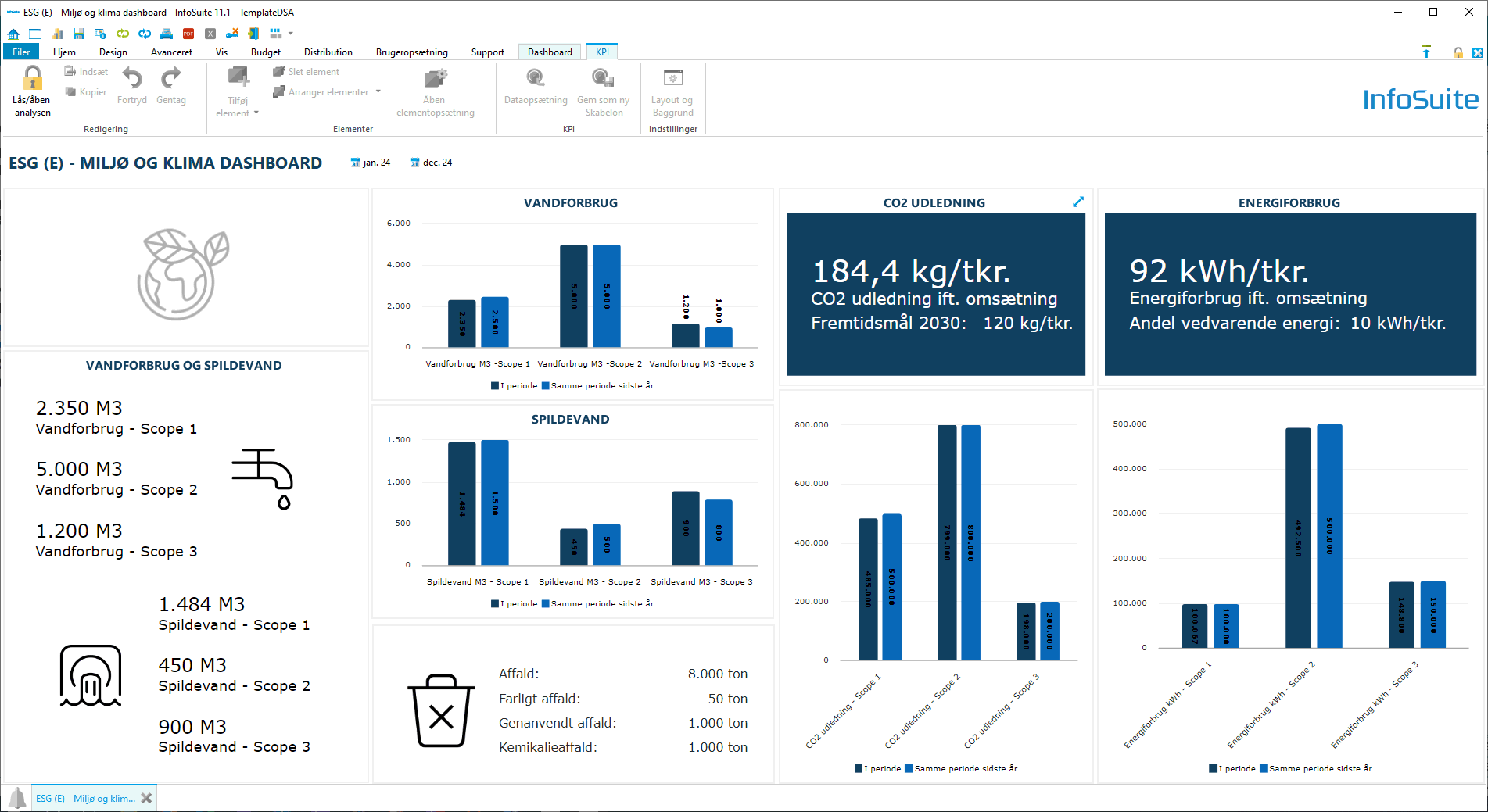Export to PDF with the red PDF icon
The image size is (1488, 812).
tap(188, 34)
